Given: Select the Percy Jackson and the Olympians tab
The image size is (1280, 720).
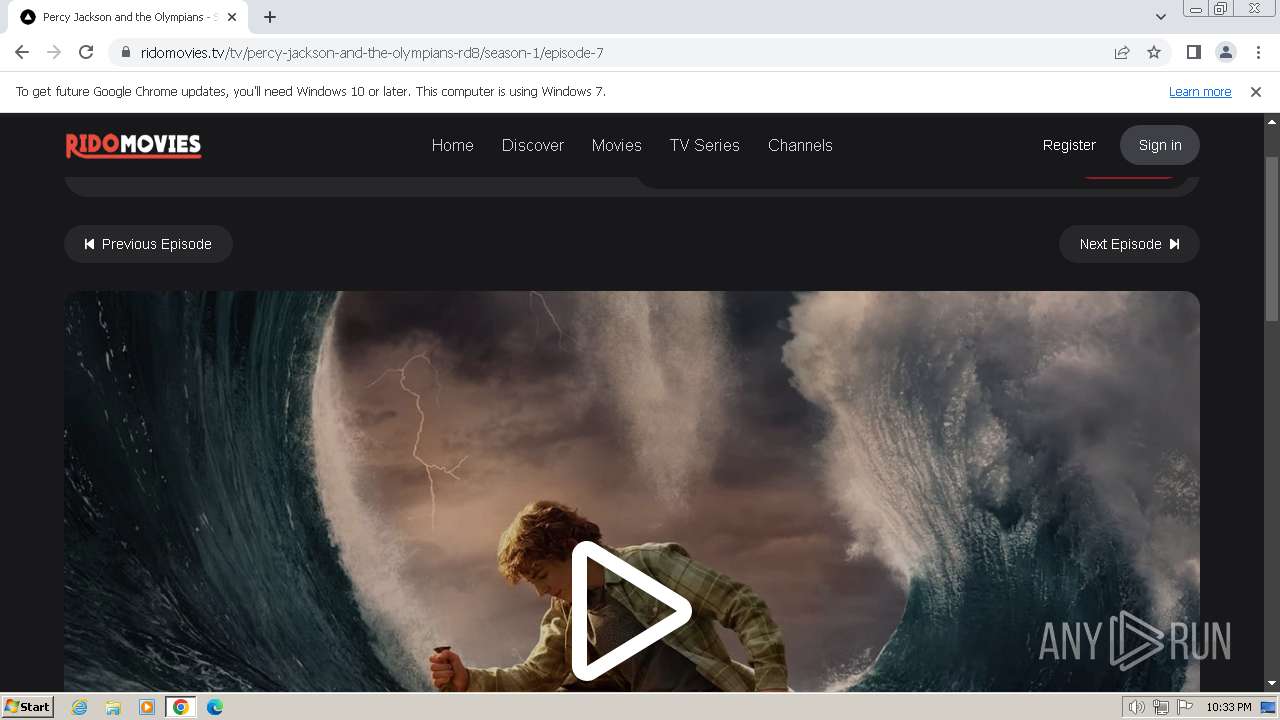Looking at the screenshot, I should 129,17.
